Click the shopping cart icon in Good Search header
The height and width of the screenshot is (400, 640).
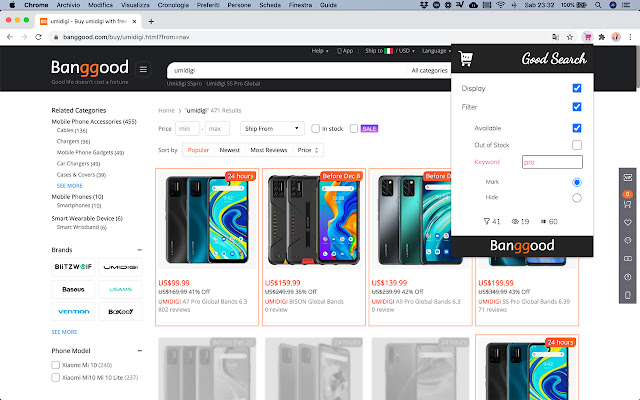(466, 58)
